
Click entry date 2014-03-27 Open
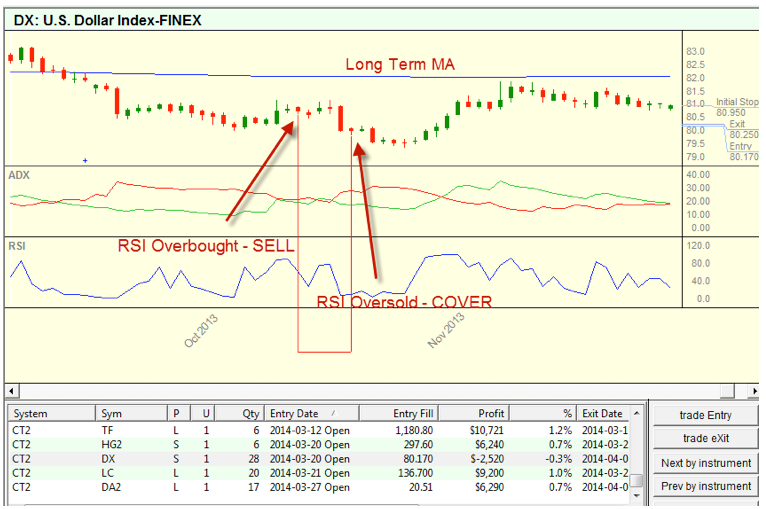pyautogui.click(x=310, y=487)
